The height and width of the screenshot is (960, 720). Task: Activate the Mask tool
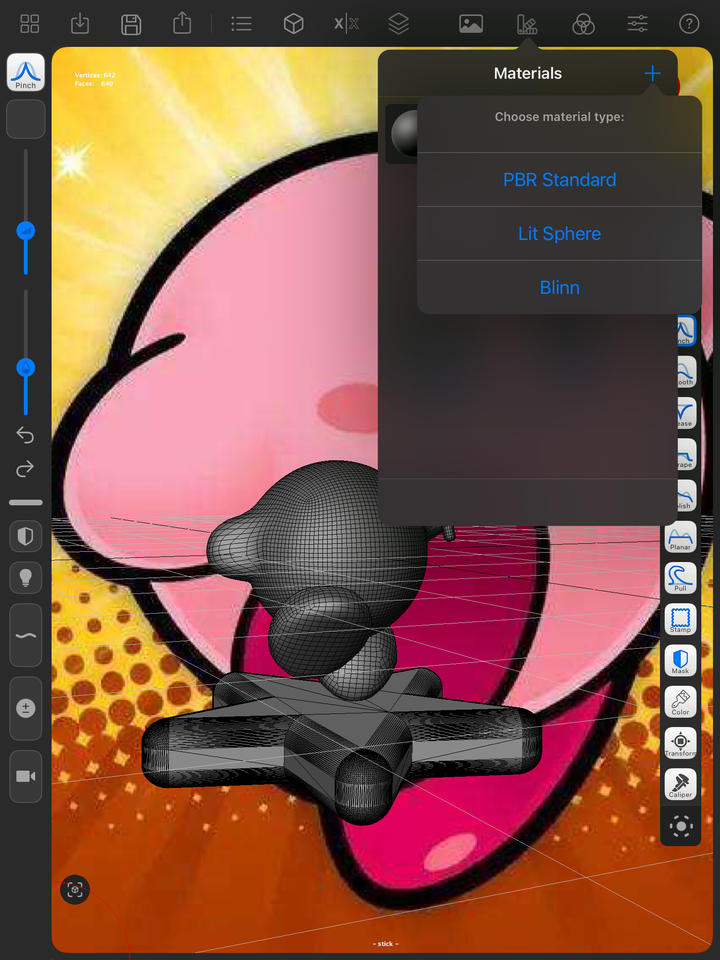[x=680, y=660]
